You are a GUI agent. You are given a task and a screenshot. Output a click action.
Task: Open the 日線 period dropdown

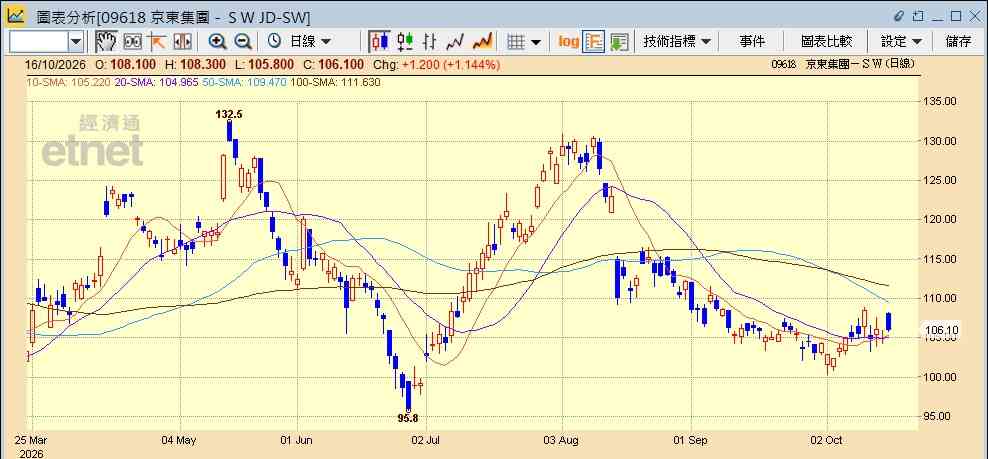[x=309, y=42]
